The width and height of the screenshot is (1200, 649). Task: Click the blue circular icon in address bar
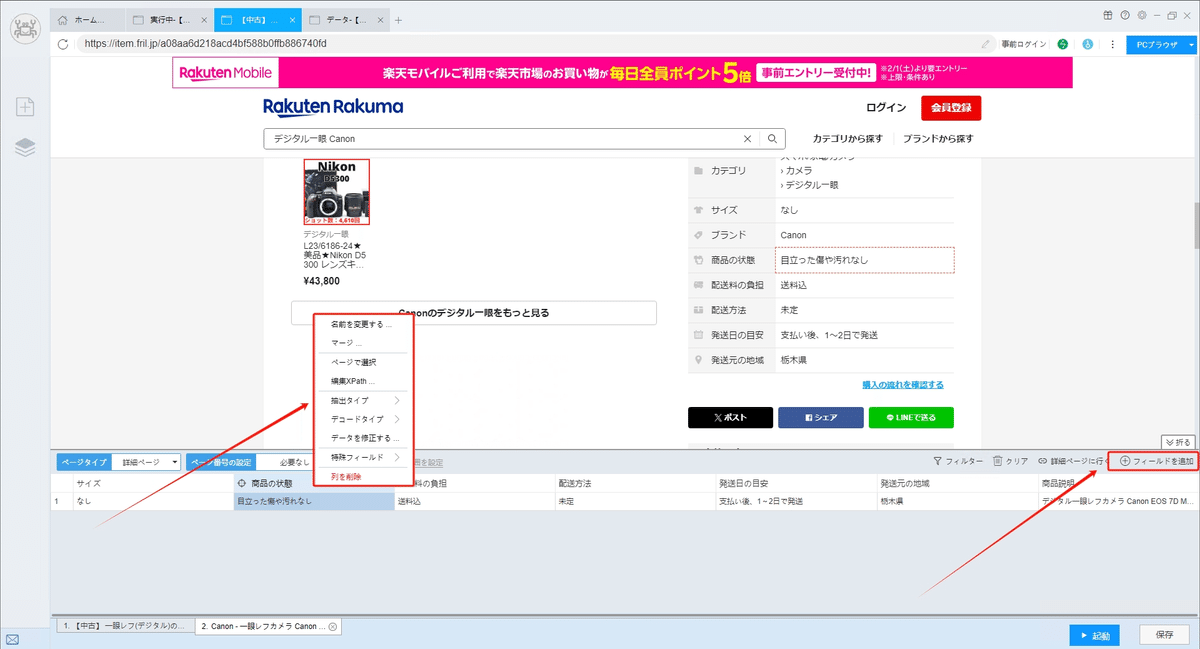(x=1087, y=44)
